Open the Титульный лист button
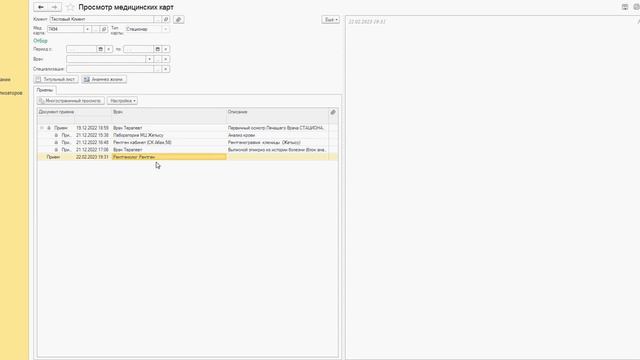This screenshot has height=360, width=640. (x=56, y=79)
